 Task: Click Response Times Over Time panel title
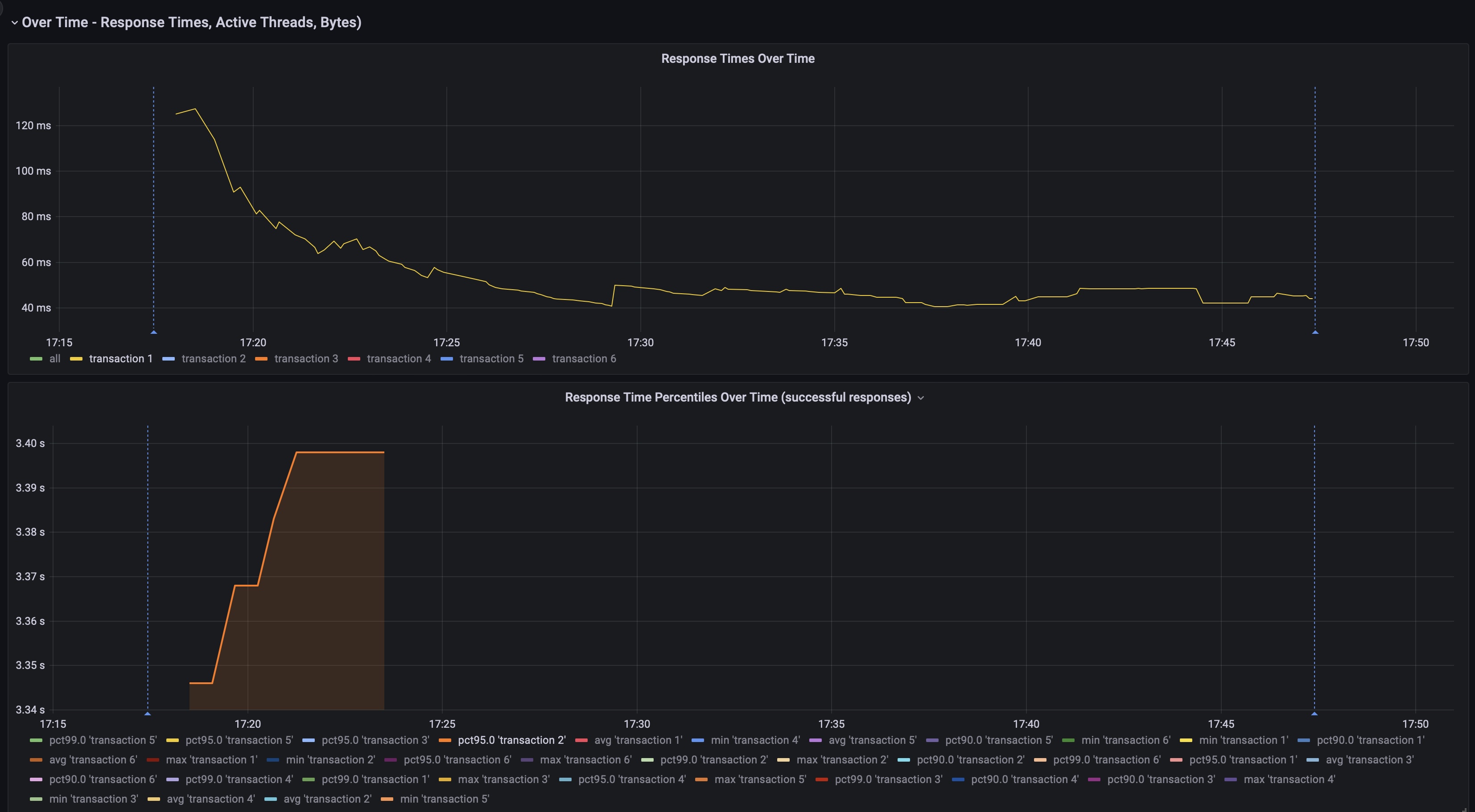(x=737, y=58)
